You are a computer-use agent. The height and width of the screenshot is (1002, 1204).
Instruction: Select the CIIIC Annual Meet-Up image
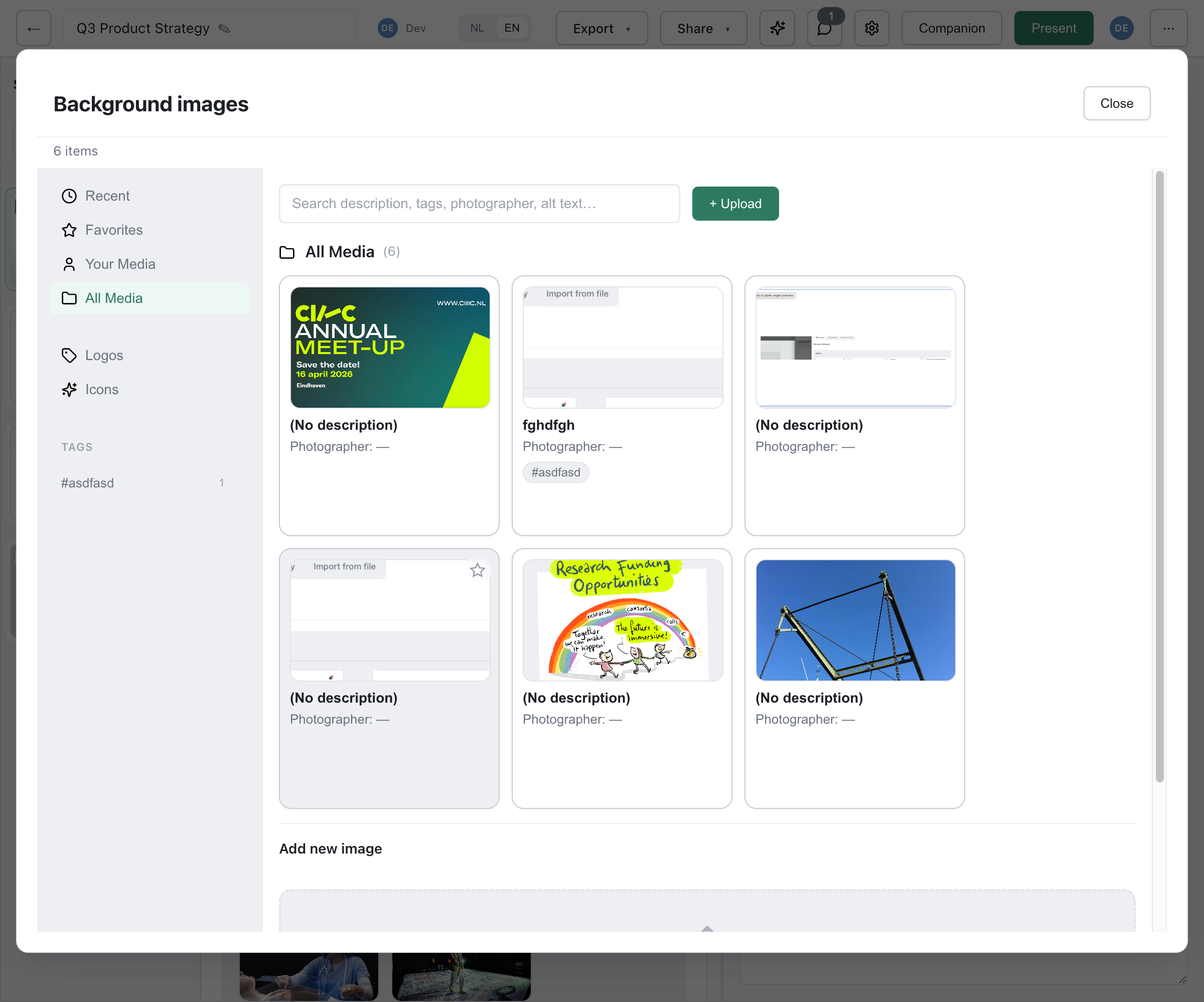390,348
